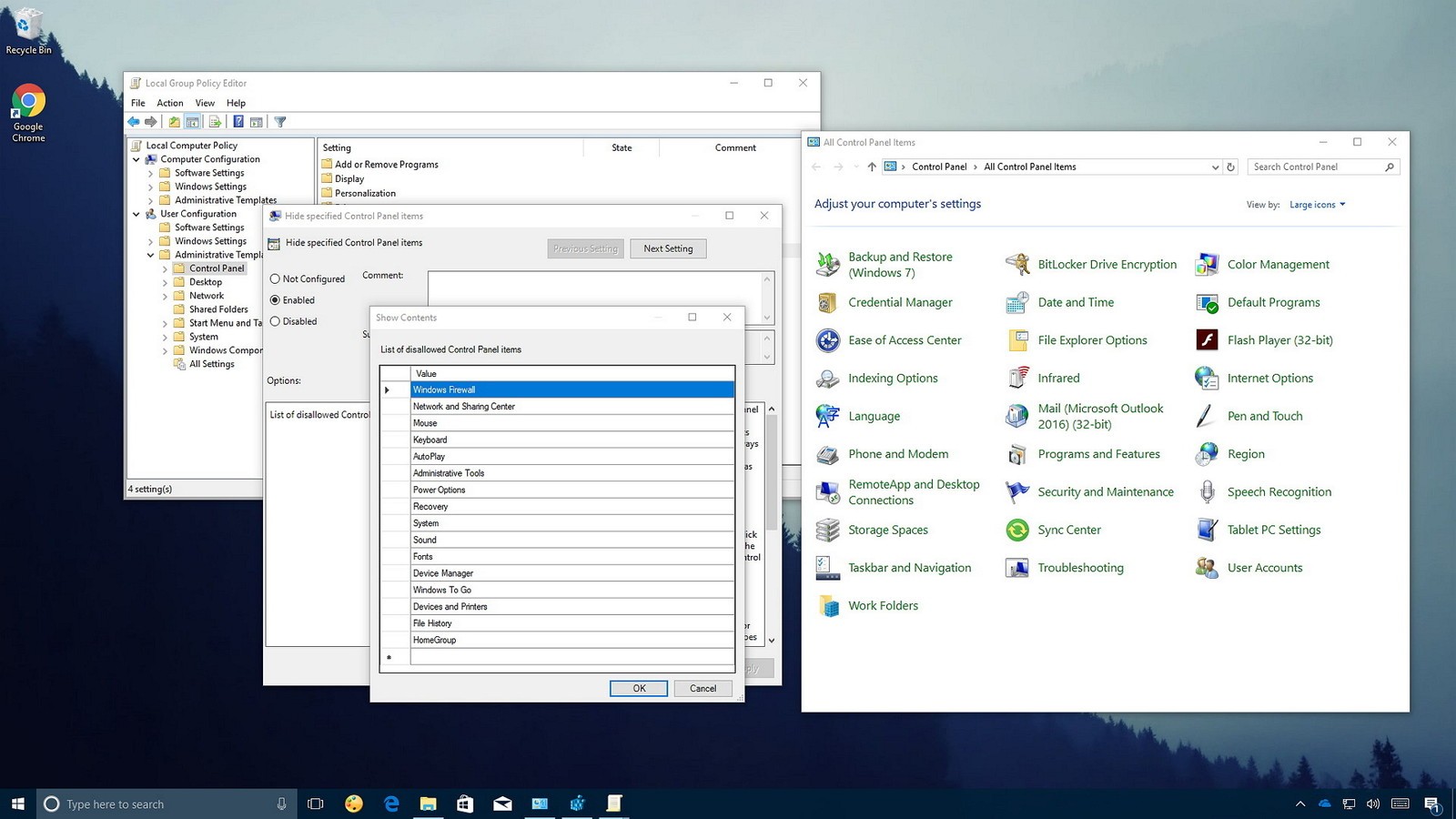This screenshot has width=1456, height=819.
Task: Collapse the Computer Configuration tree node
Action: pyautogui.click(x=136, y=159)
